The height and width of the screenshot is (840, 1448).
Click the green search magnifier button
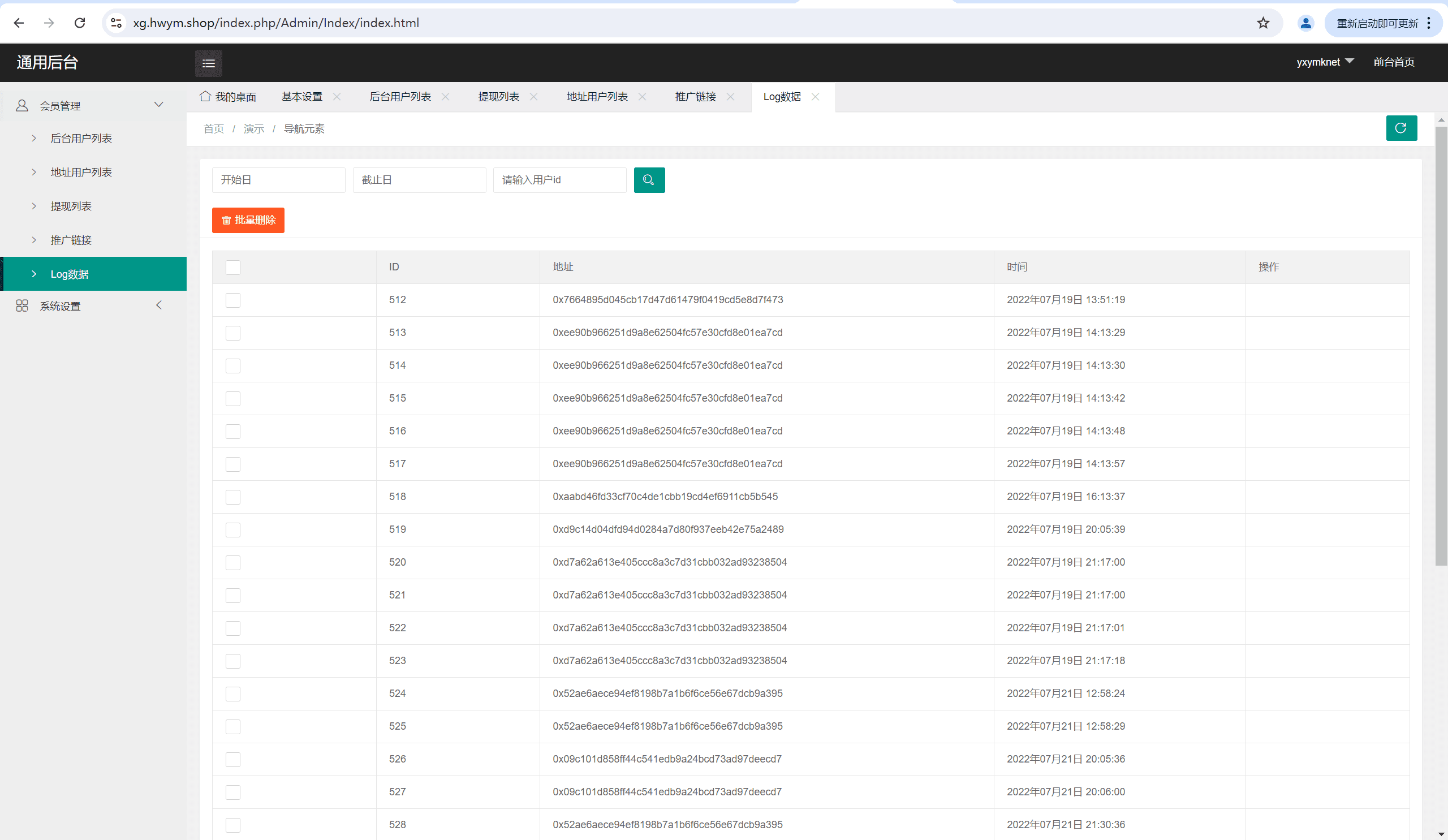click(x=649, y=180)
